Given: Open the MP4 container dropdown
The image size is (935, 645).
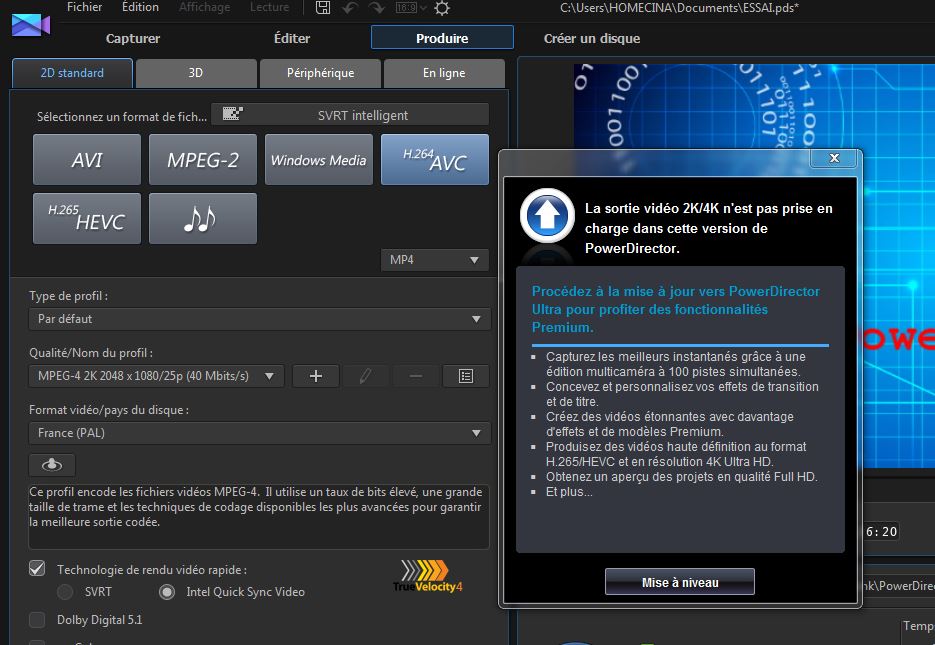Looking at the screenshot, I should pyautogui.click(x=435, y=260).
